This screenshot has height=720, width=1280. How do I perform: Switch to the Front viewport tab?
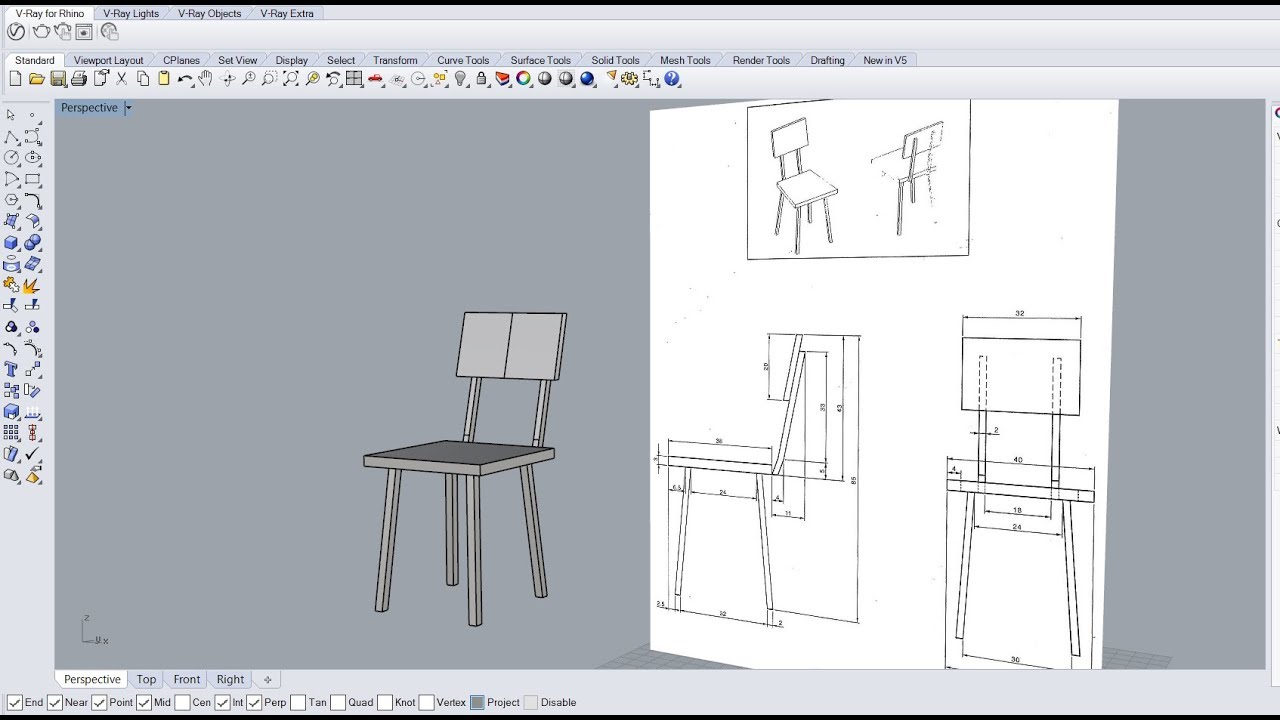coord(187,679)
